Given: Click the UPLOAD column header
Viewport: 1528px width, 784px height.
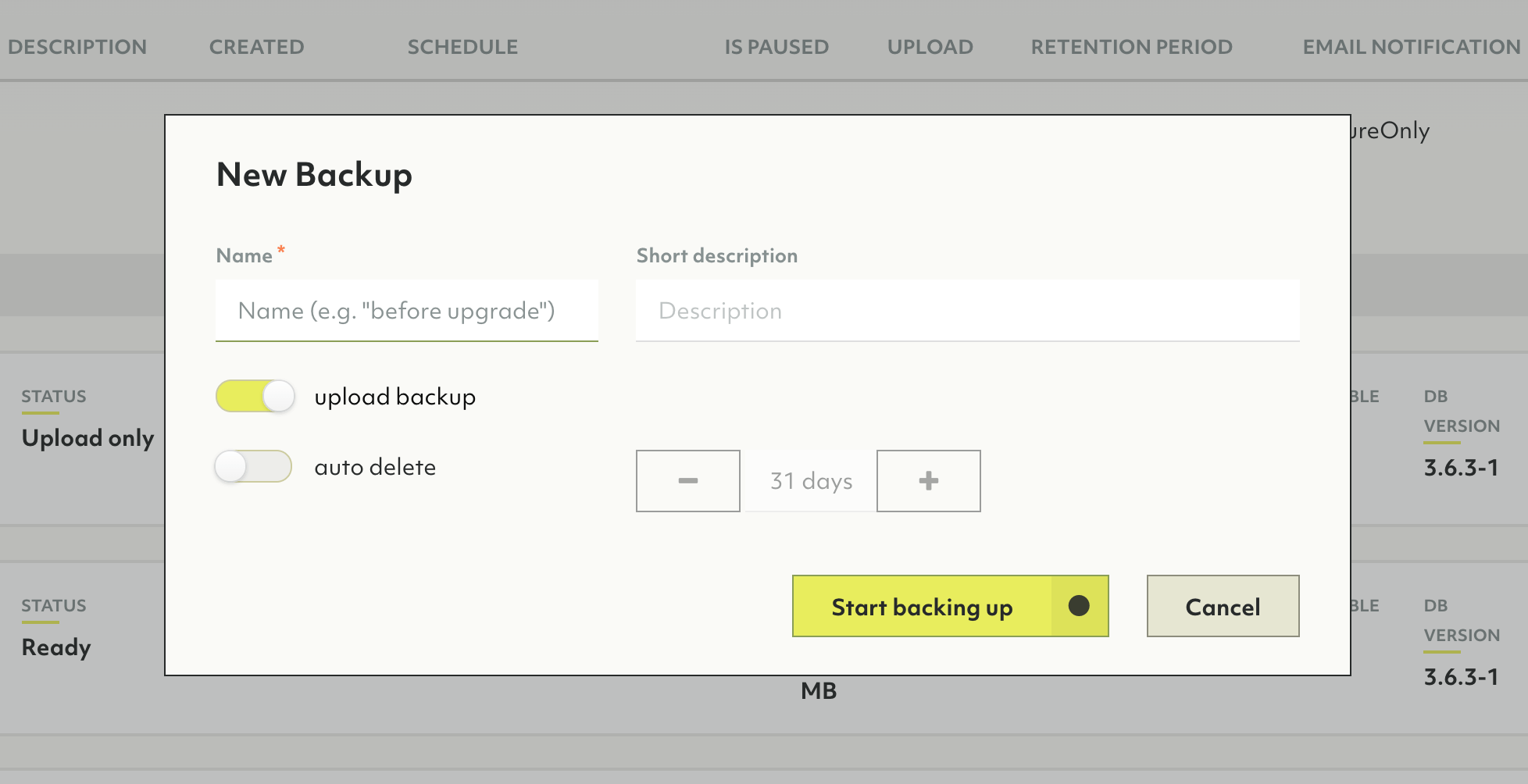Looking at the screenshot, I should (x=930, y=47).
